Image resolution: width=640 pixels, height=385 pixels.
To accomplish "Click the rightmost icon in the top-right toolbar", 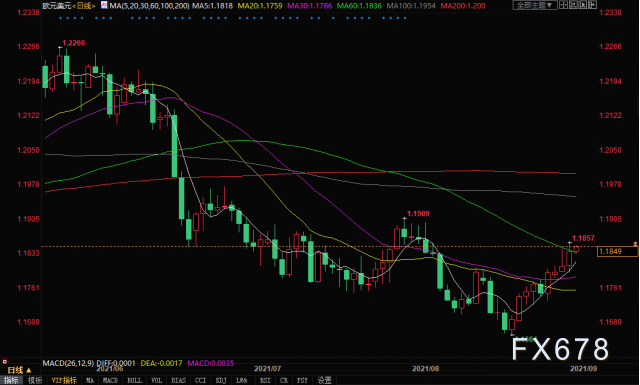I will (x=592, y=5).
